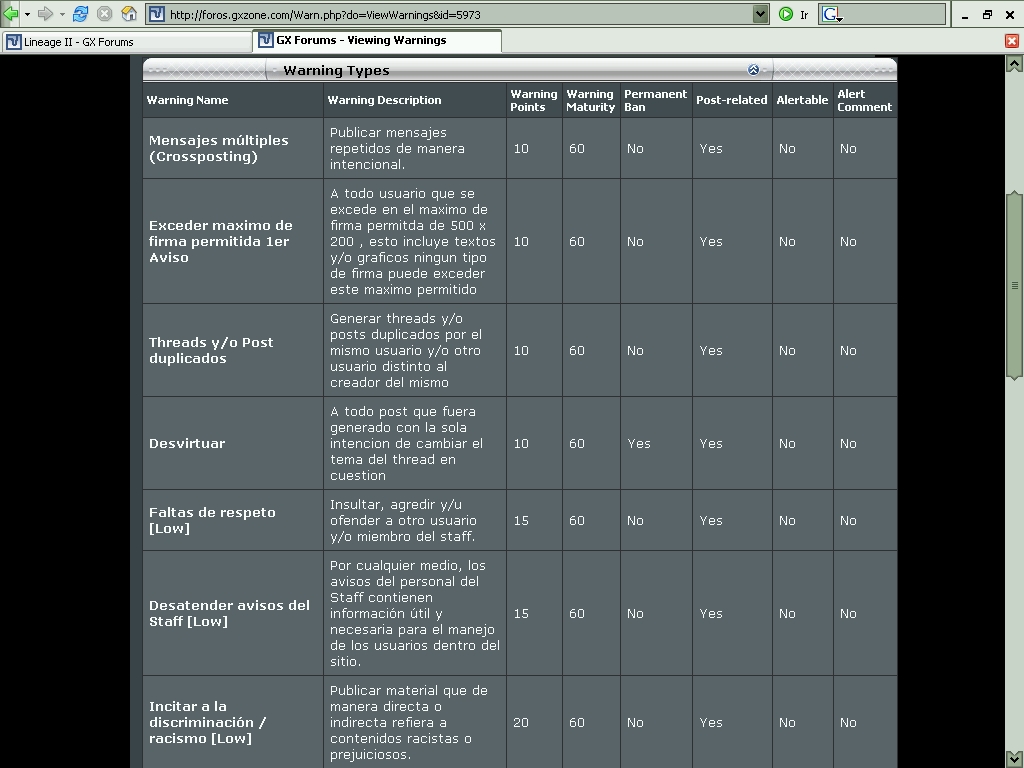This screenshot has height=768, width=1024.
Task: Click the green Go (Ir) button
Action: tap(786, 14)
